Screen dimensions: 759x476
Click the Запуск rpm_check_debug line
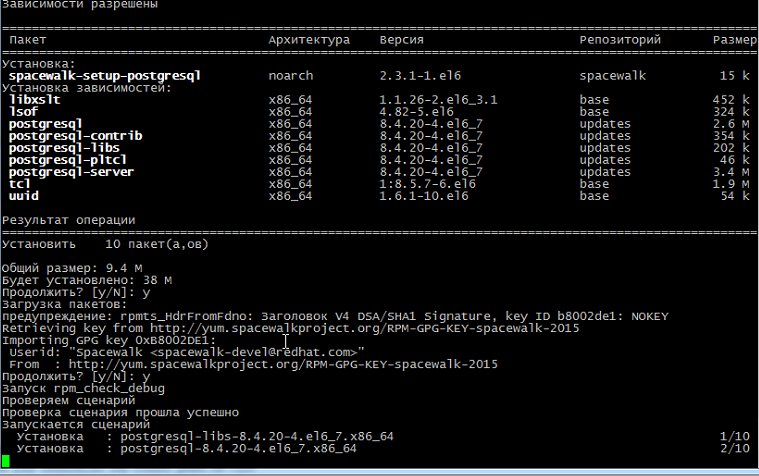pyautogui.click(x=83, y=389)
